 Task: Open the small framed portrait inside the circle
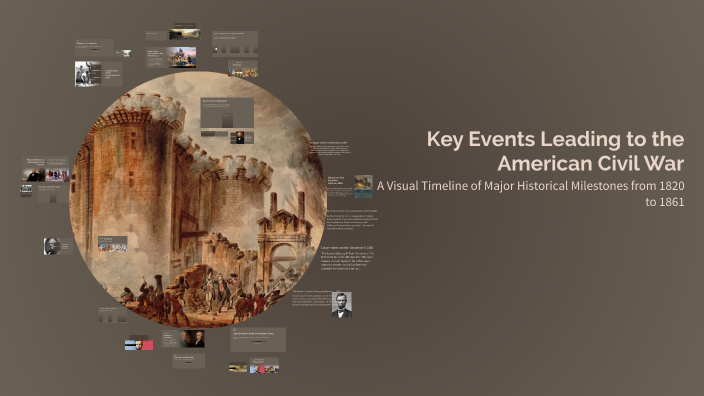pyautogui.click(x=240, y=138)
